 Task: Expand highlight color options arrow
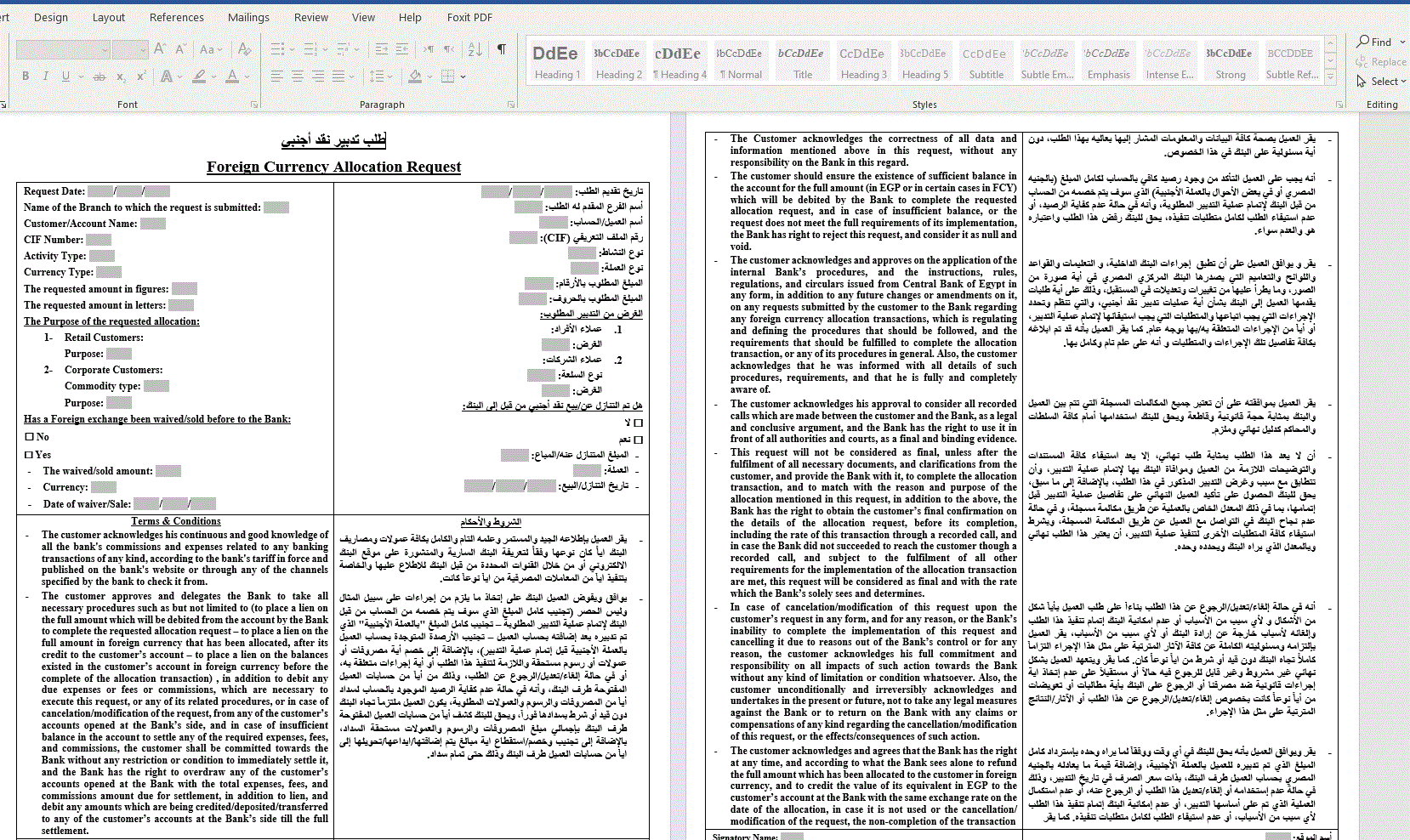point(213,77)
